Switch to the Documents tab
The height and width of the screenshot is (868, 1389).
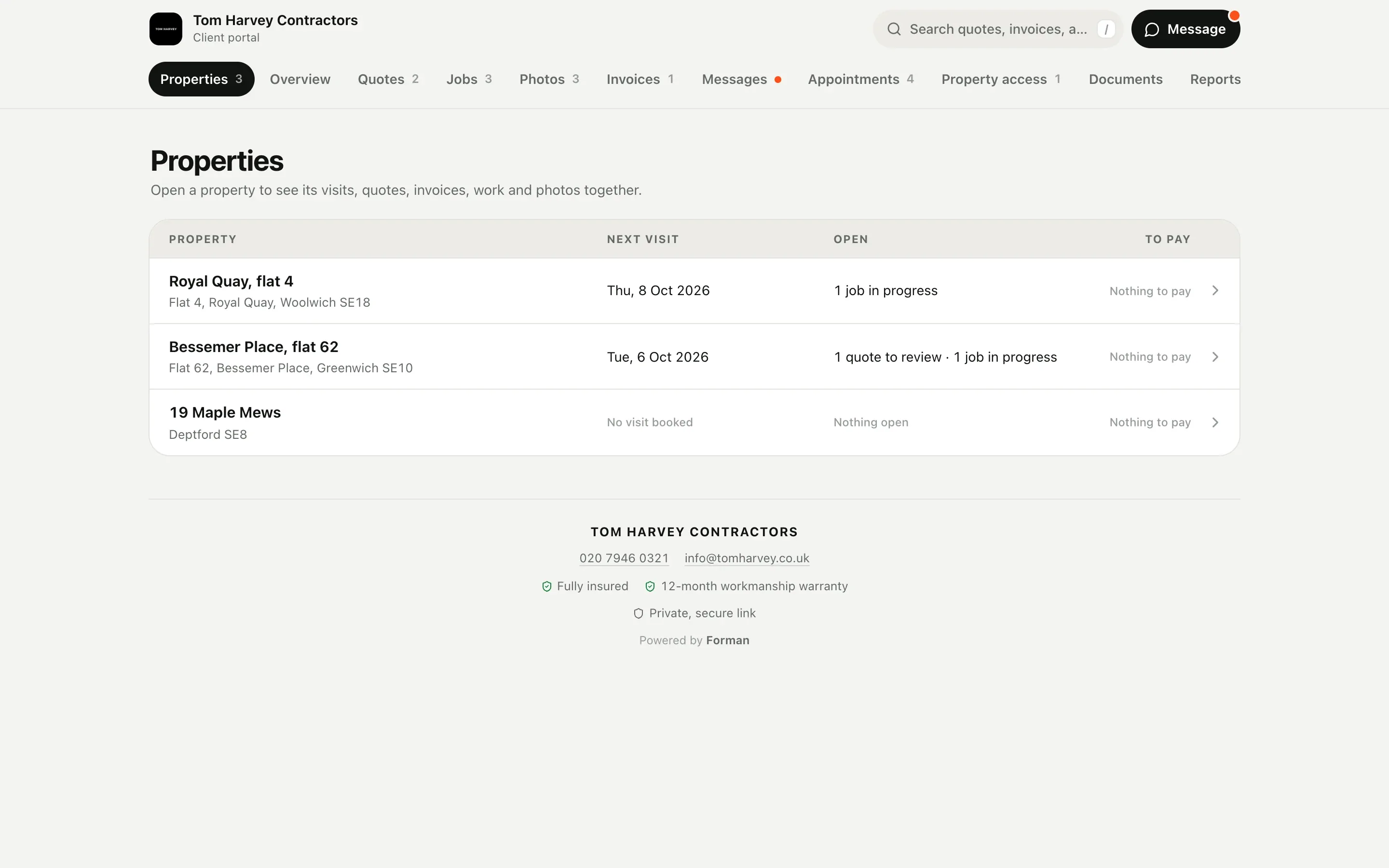(1126, 79)
